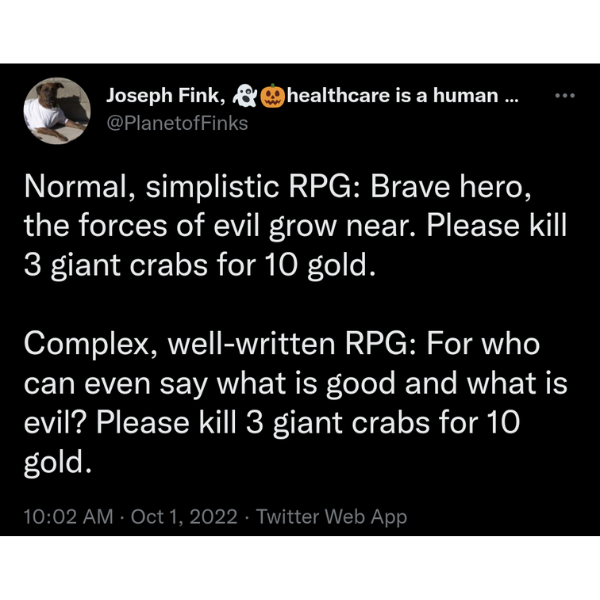Open the tweet's three-dot more options menu
The height and width of the screenshot is (600, 600).
[x=565, y=96]
